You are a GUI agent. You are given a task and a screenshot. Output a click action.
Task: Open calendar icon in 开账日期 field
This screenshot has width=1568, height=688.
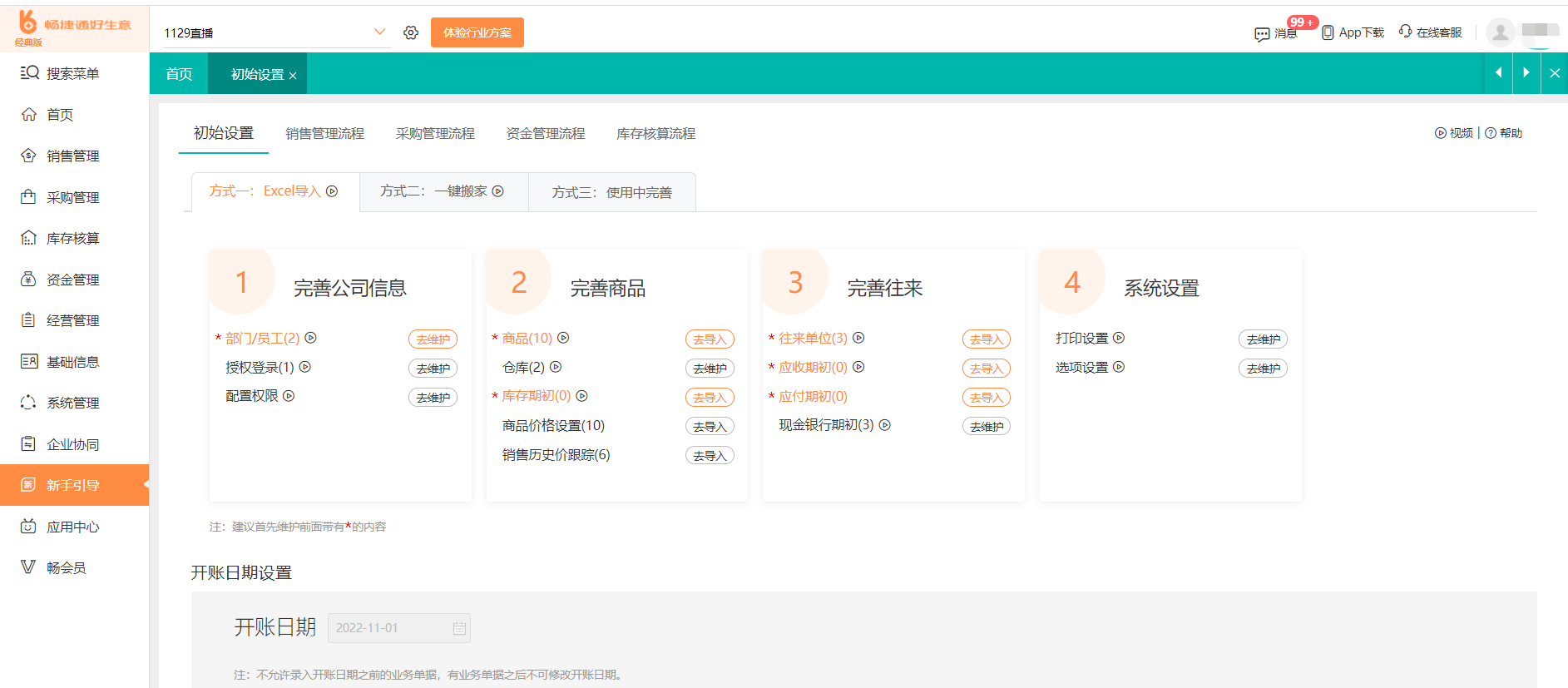click(x=459, y=628)
